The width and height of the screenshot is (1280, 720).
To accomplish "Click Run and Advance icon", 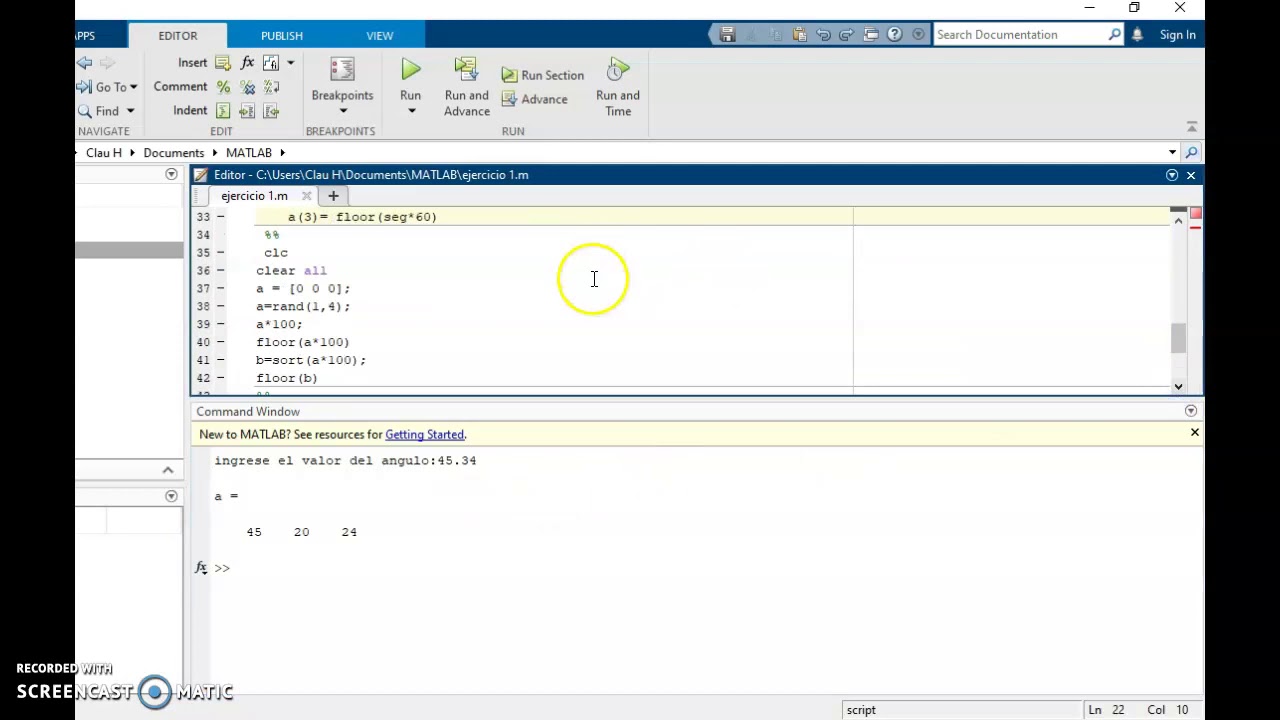I will [466, 70].
